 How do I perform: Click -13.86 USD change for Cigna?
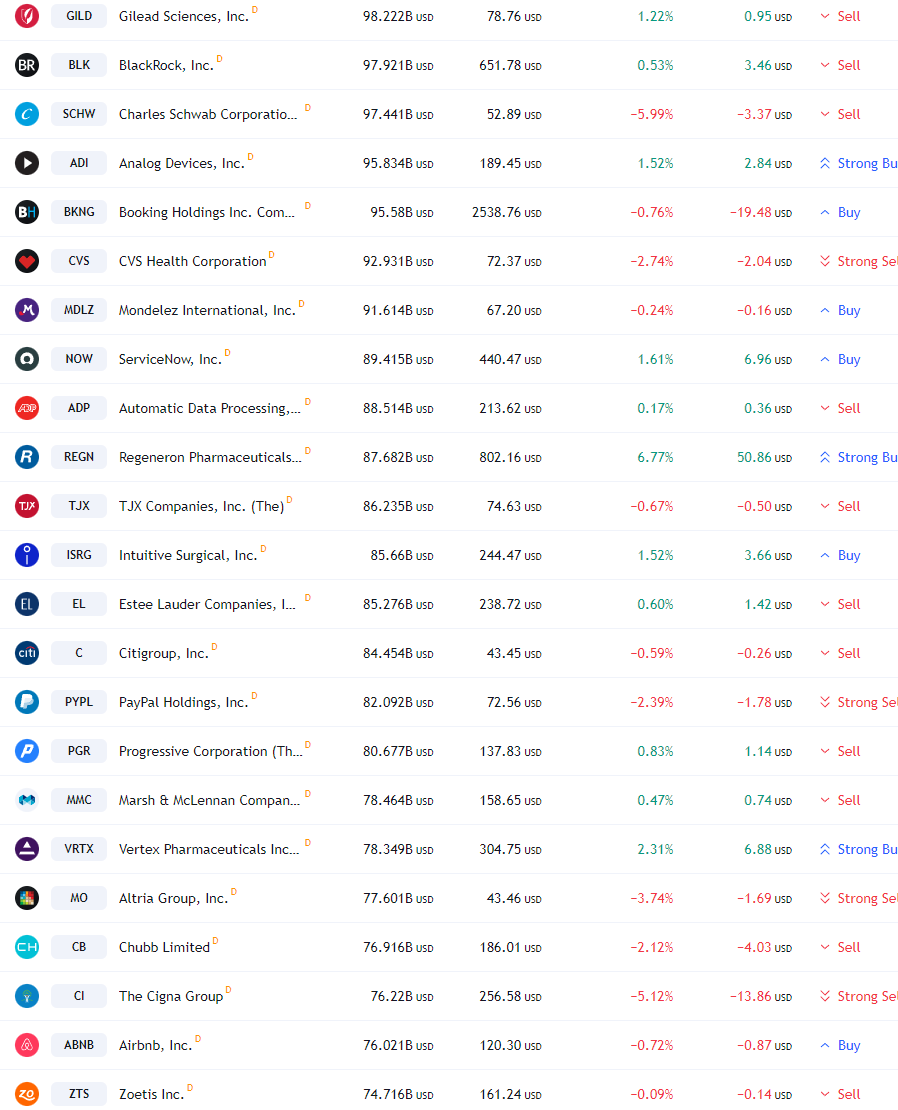[x=761, y=997]
